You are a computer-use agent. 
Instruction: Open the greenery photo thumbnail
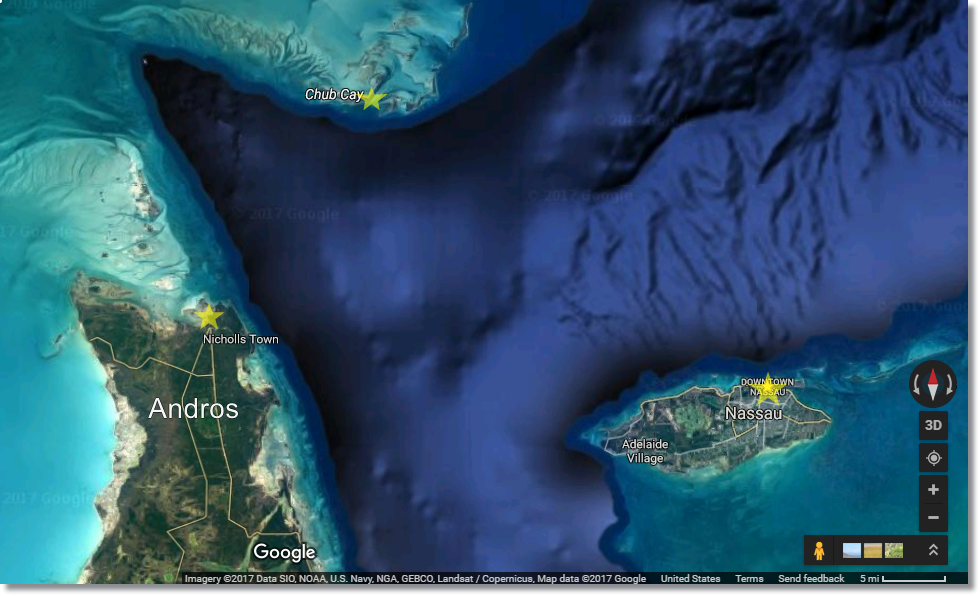tap(893, 549)
